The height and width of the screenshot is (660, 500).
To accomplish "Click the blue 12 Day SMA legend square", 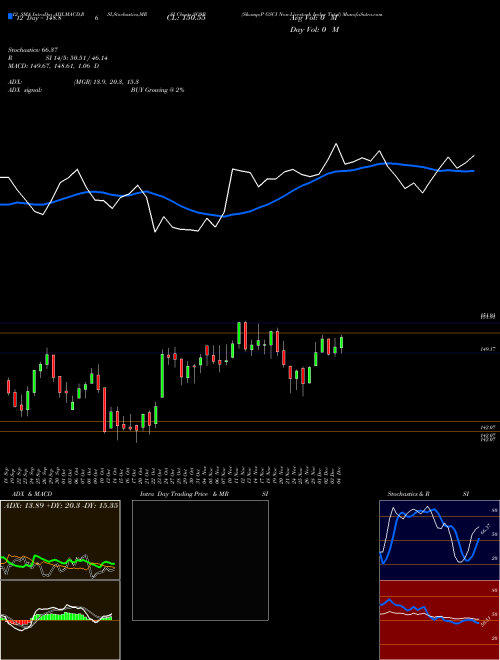I will [x=11, y=17].
